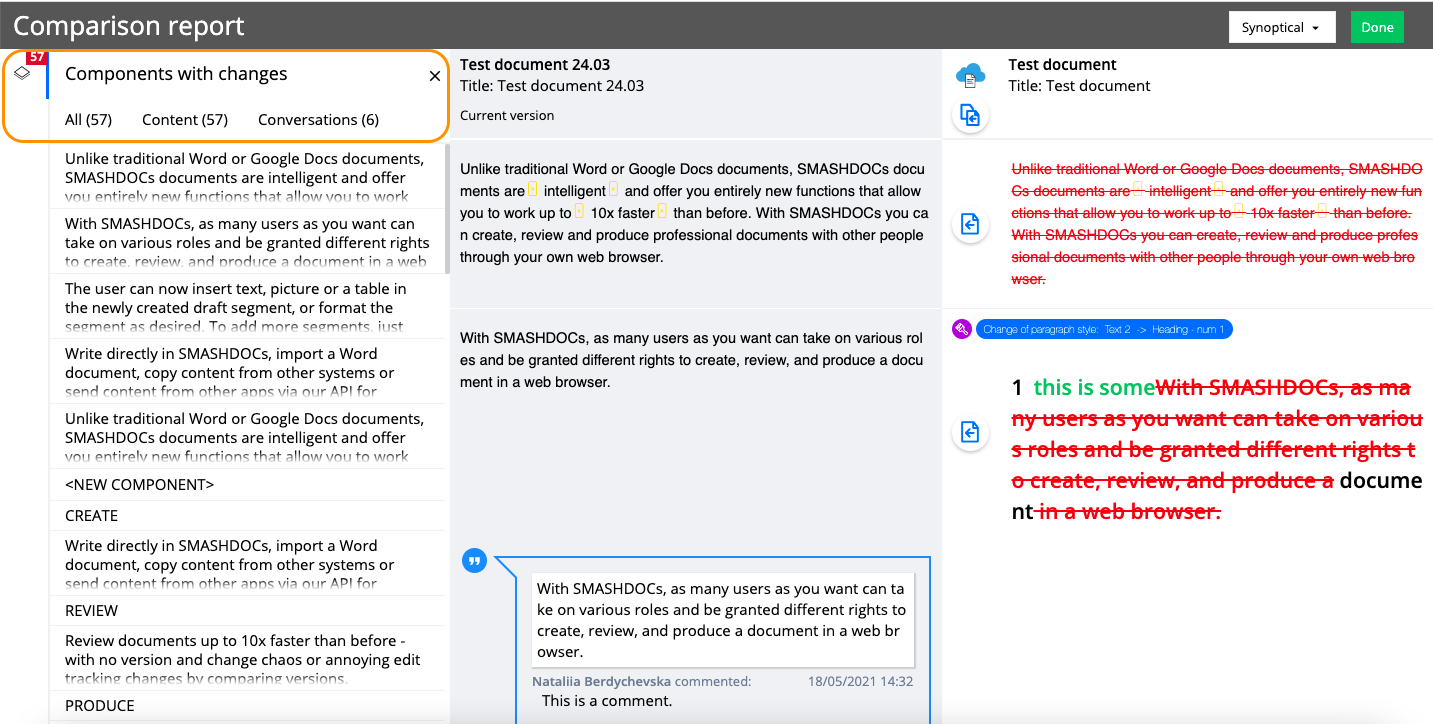Select first 'Write directly in SMASHDOCs' list item
1433x724 pixels.
[x=247, y=370]
